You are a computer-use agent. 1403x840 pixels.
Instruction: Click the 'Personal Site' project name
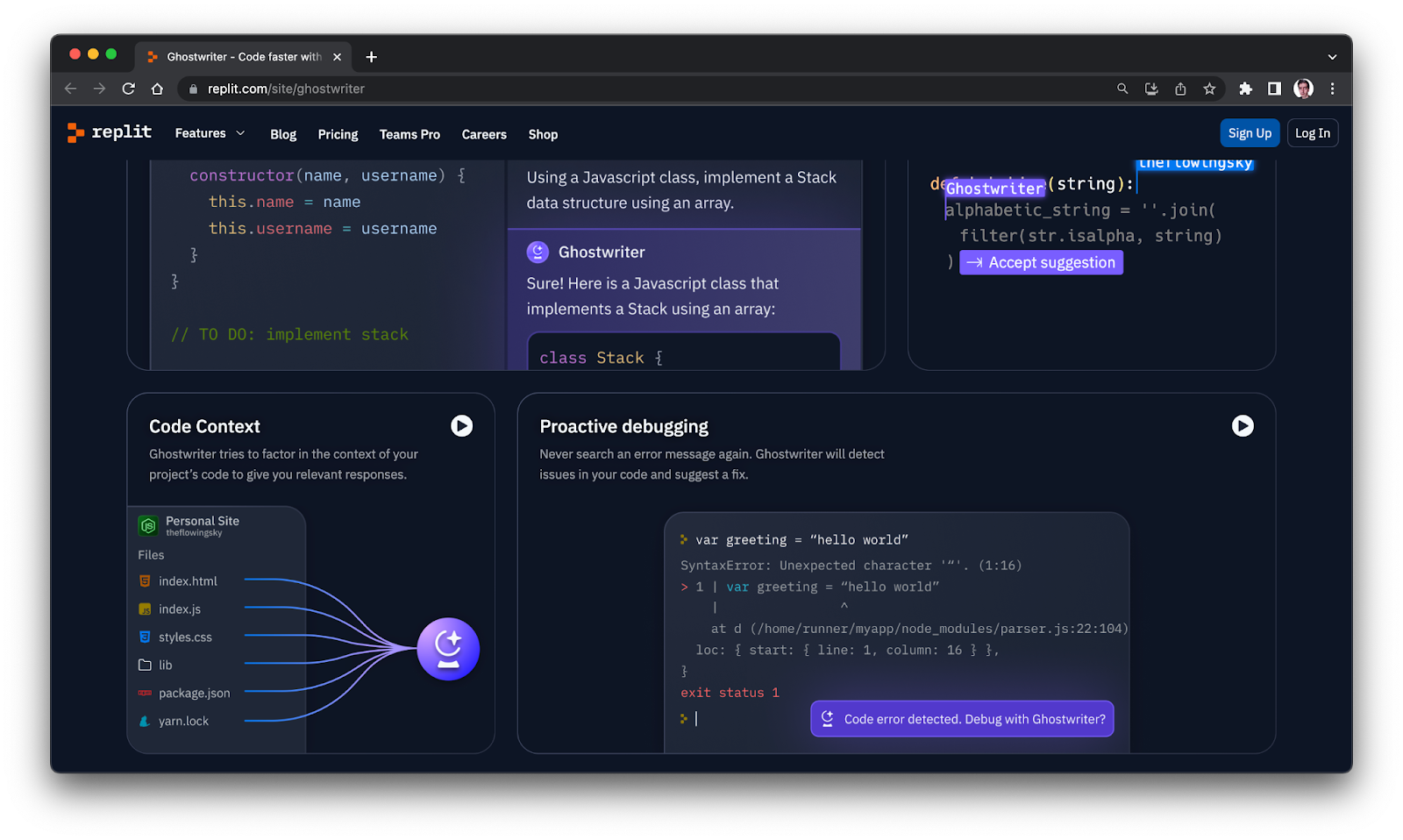pos(203,521)
